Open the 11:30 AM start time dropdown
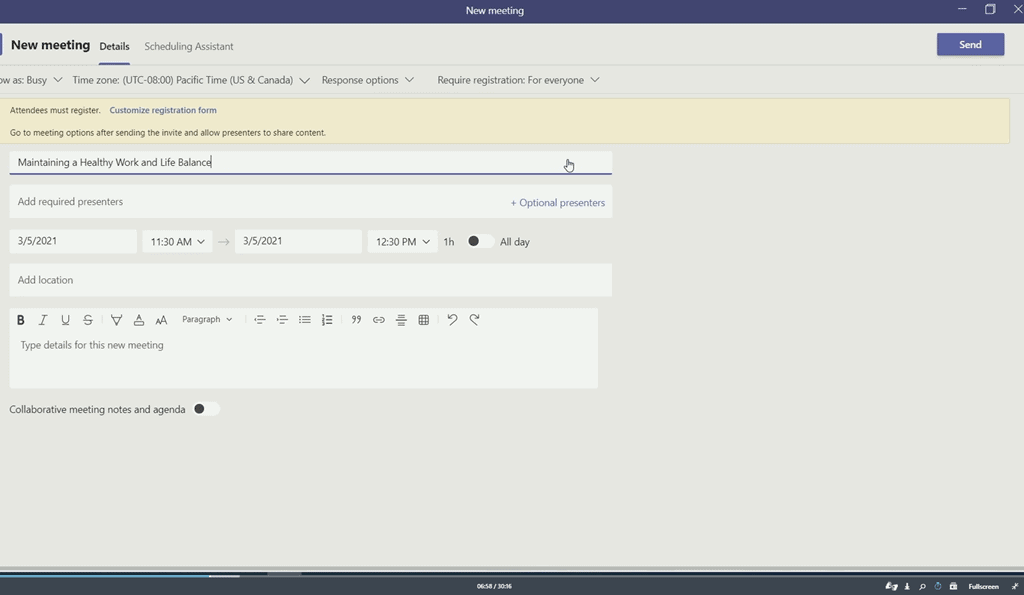1024x595 pixels. click(177, 242)
